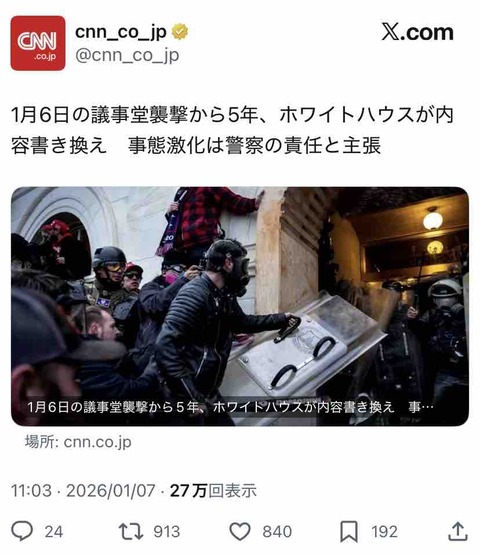Viewport: 480px width, 554px height.
Task: Click the cnn.co.jp source link
Action: pyautogui.click(x=97, y=442)
